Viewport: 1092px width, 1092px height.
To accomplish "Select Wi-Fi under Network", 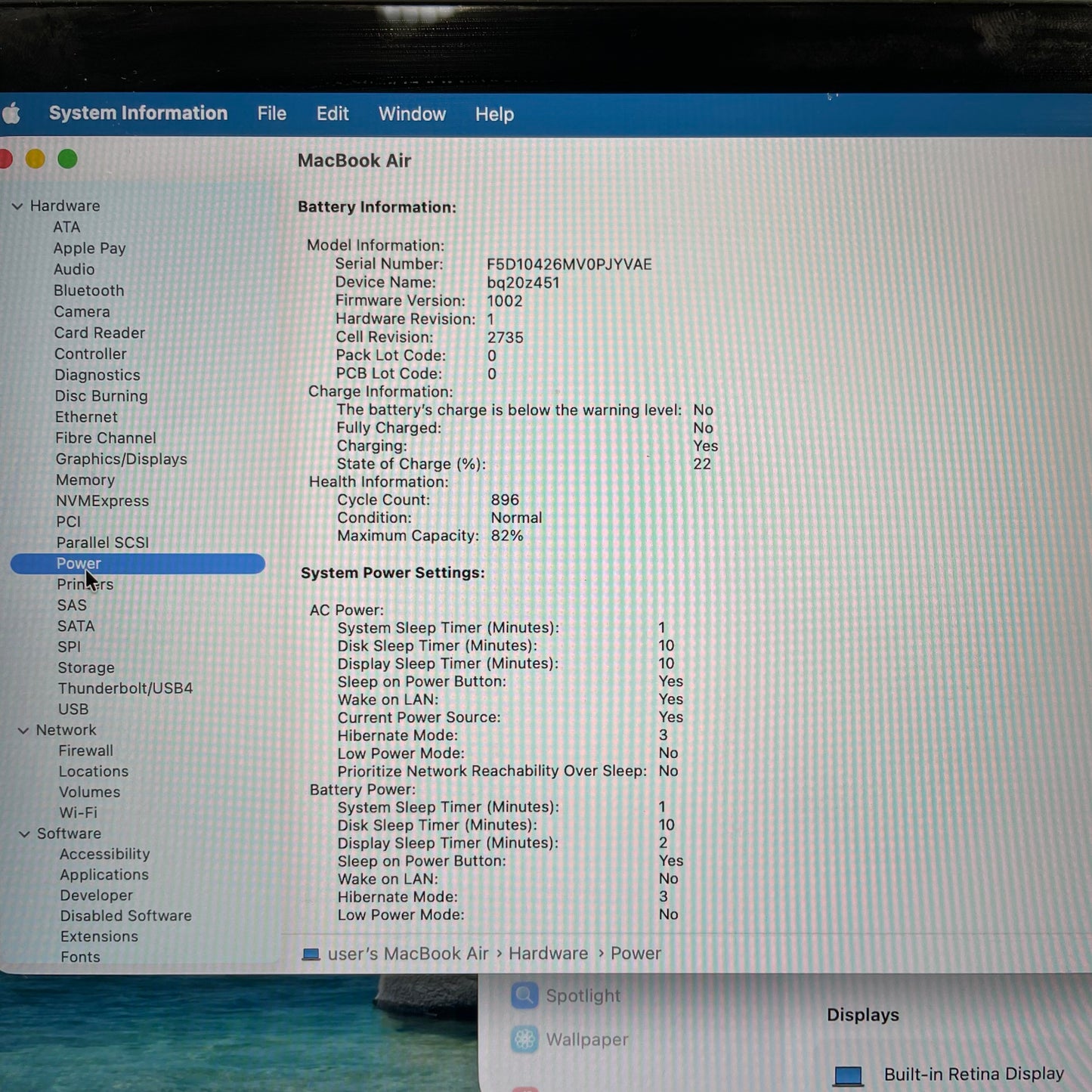I will [x=79, y=812].
